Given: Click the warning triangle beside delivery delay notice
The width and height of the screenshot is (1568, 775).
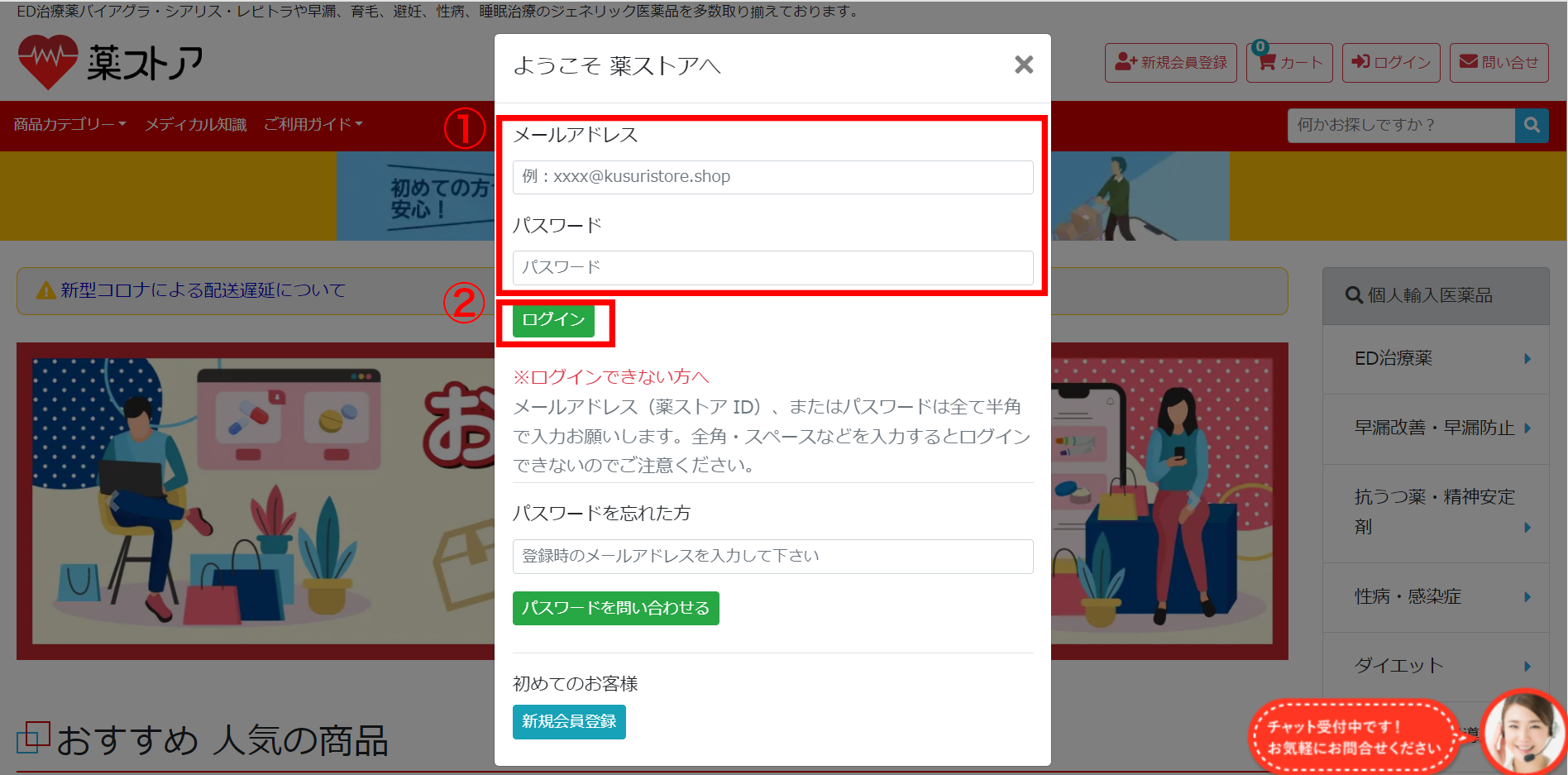Looking at the screenshot, I should [x=45, y=290].
